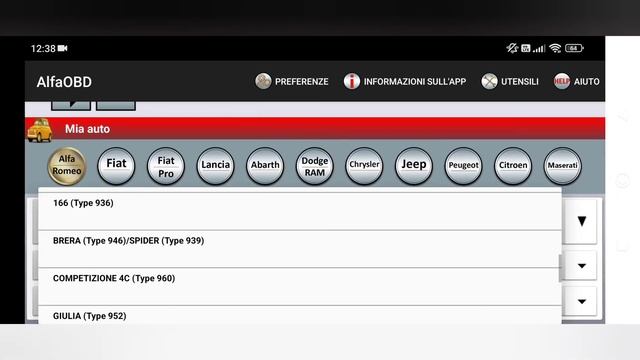
Task: Collapse the model dropdown with large arrow
Action: (x=582, y=221)
